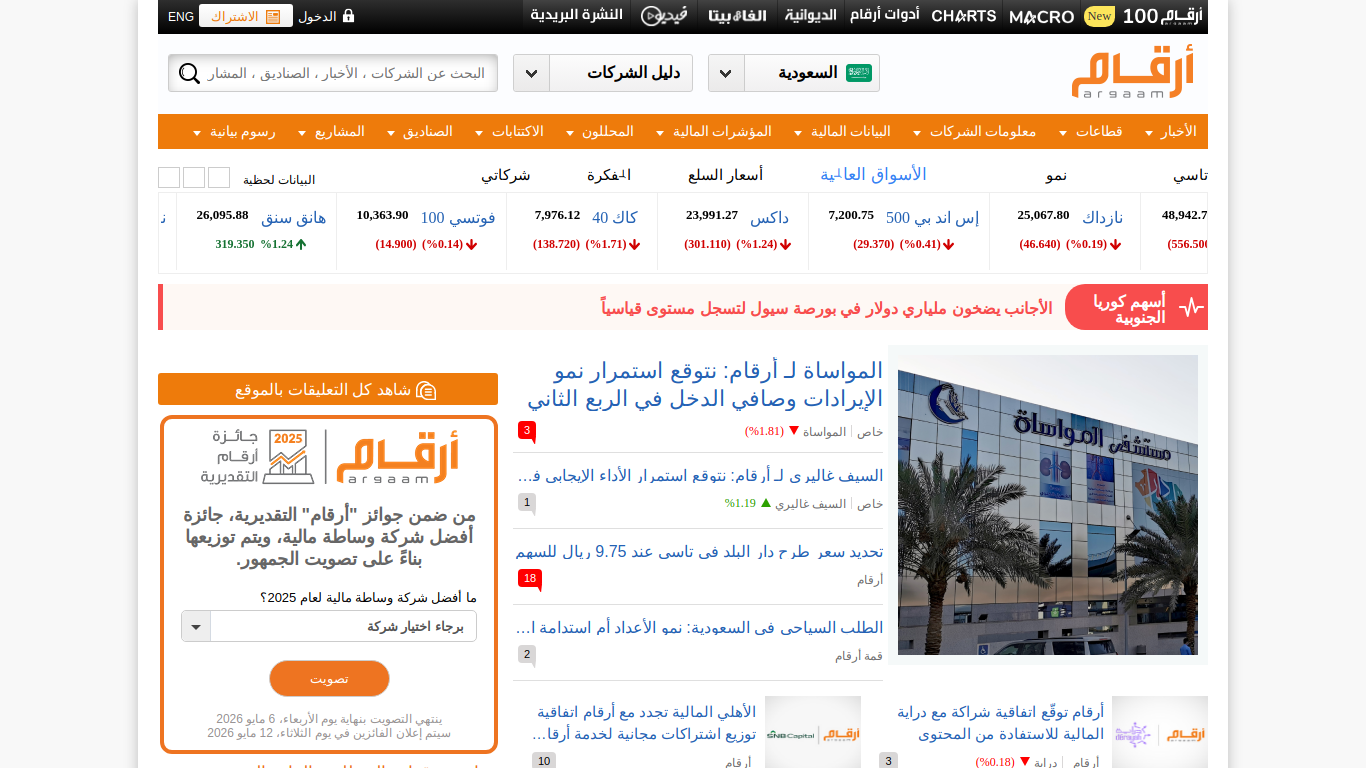1366x768 pixels.
Task: Click the الاشتراك subscribe button
Action: [x=246, y=16]
